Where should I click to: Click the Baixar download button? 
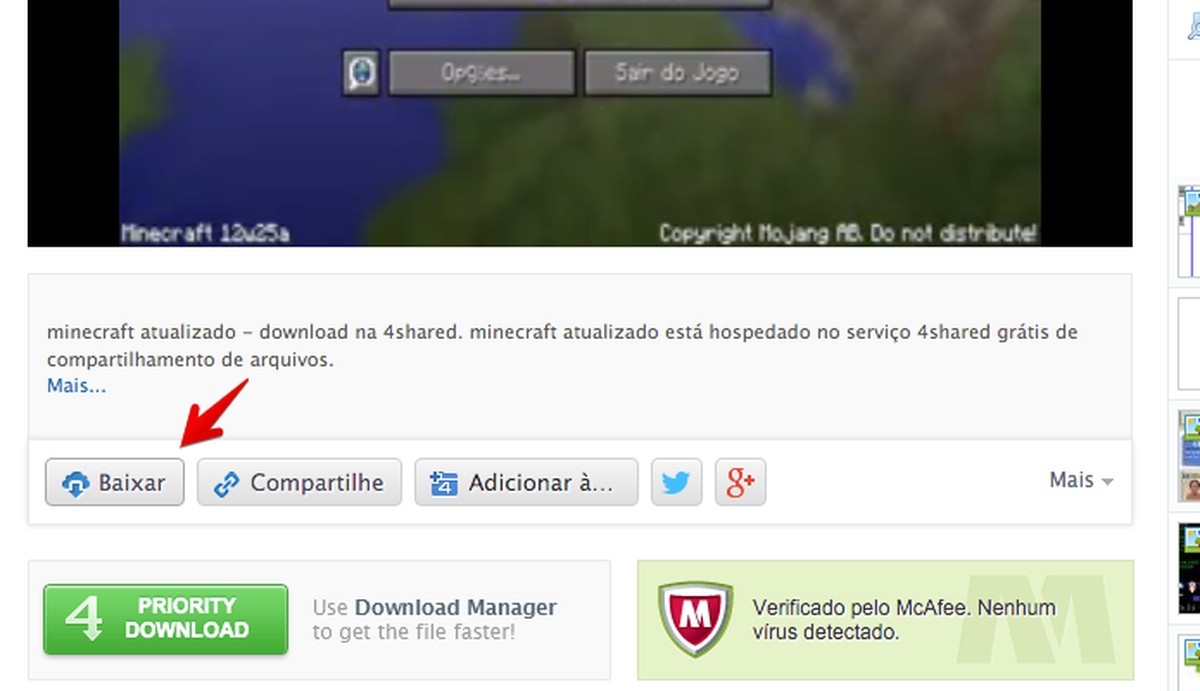pyautogui.click(x=115, y=483)
